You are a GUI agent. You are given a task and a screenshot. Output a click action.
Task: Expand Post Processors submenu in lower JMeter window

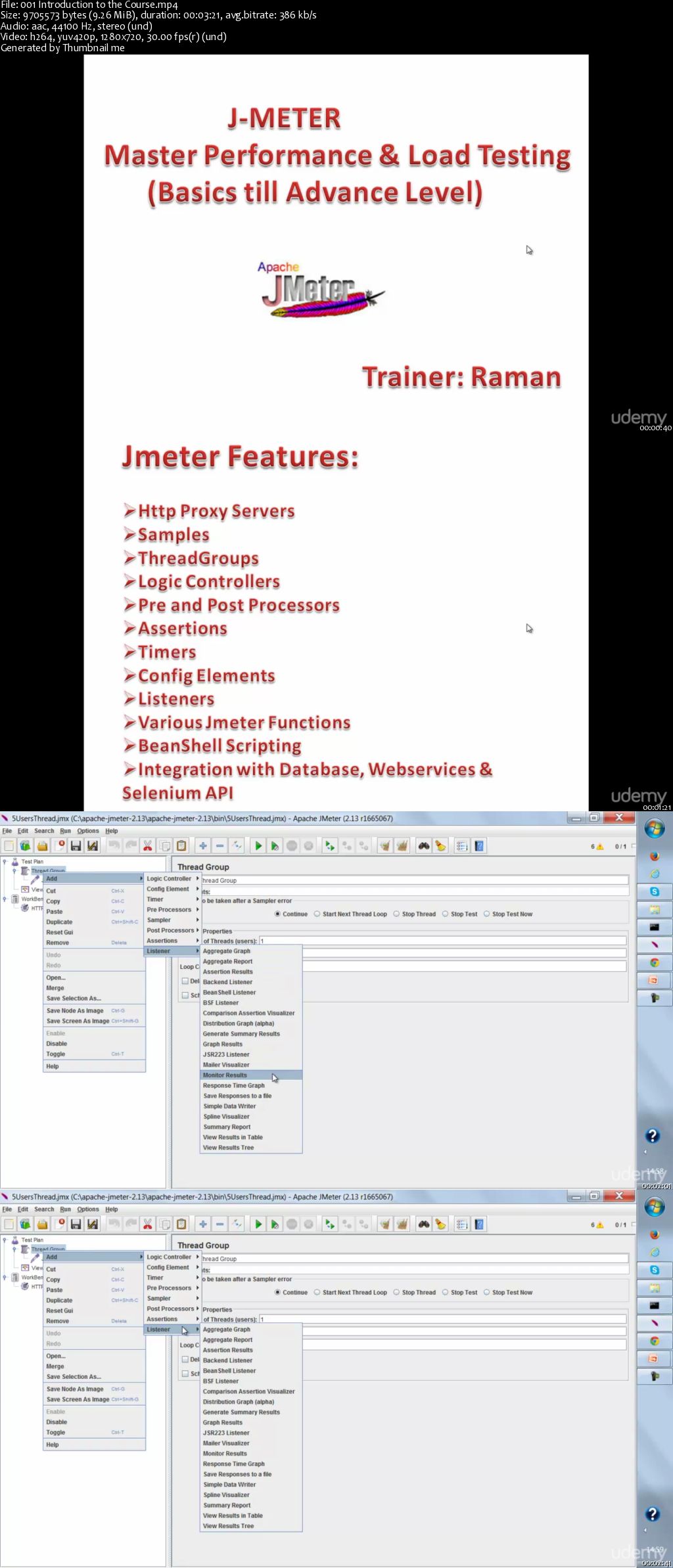[172, 1309]
